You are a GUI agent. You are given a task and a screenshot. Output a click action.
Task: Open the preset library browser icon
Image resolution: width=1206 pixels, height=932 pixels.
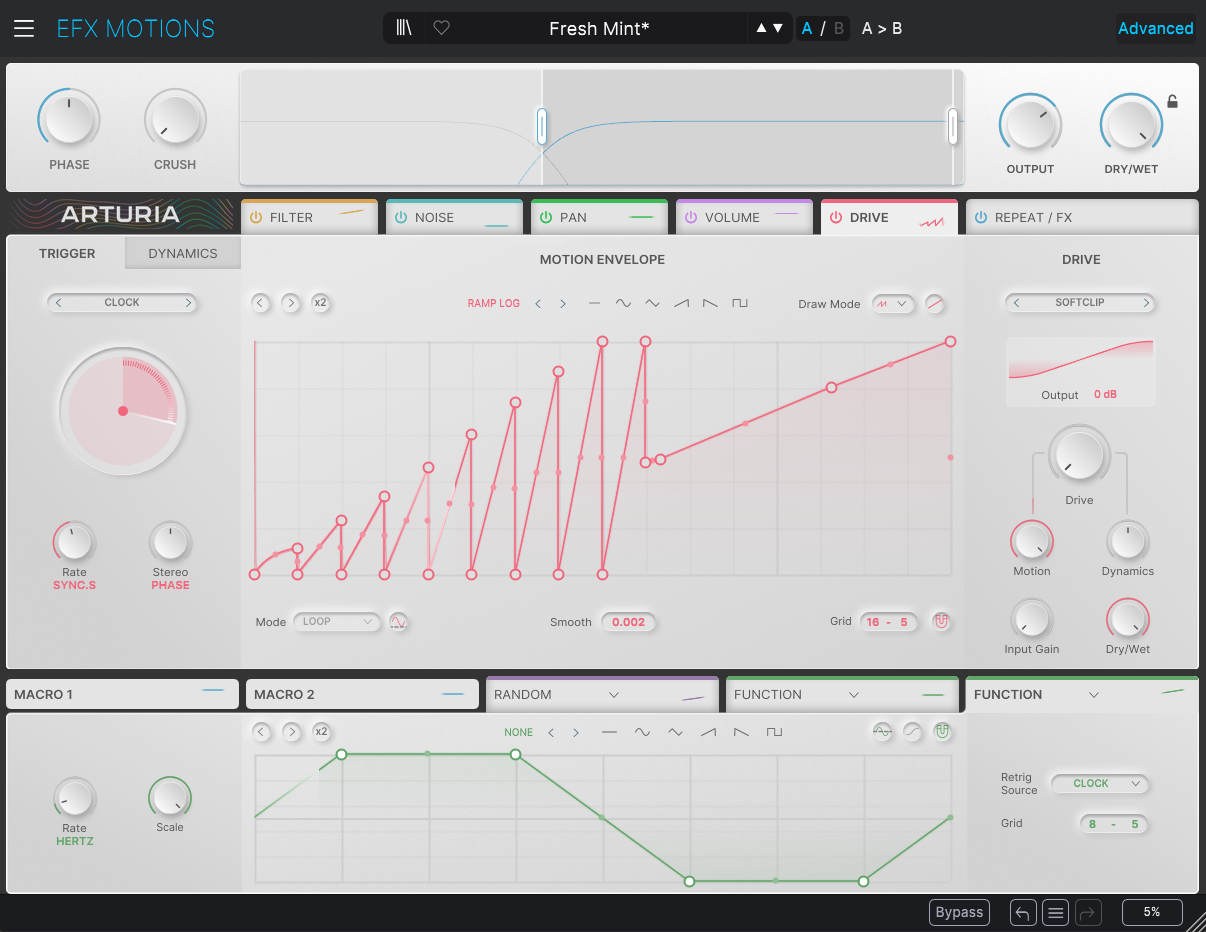404,28
